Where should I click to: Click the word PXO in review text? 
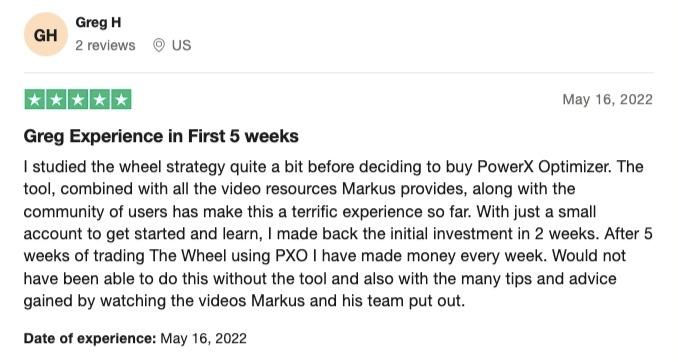coord(291,256)
